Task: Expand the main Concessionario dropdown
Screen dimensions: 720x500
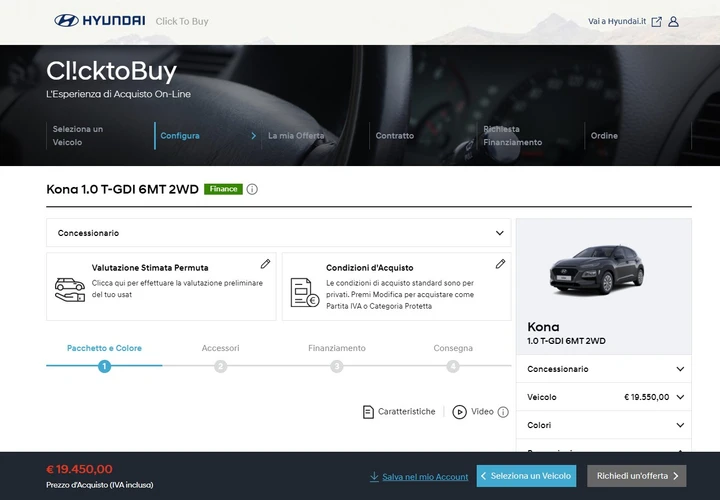Action: [x=279, y=233]
